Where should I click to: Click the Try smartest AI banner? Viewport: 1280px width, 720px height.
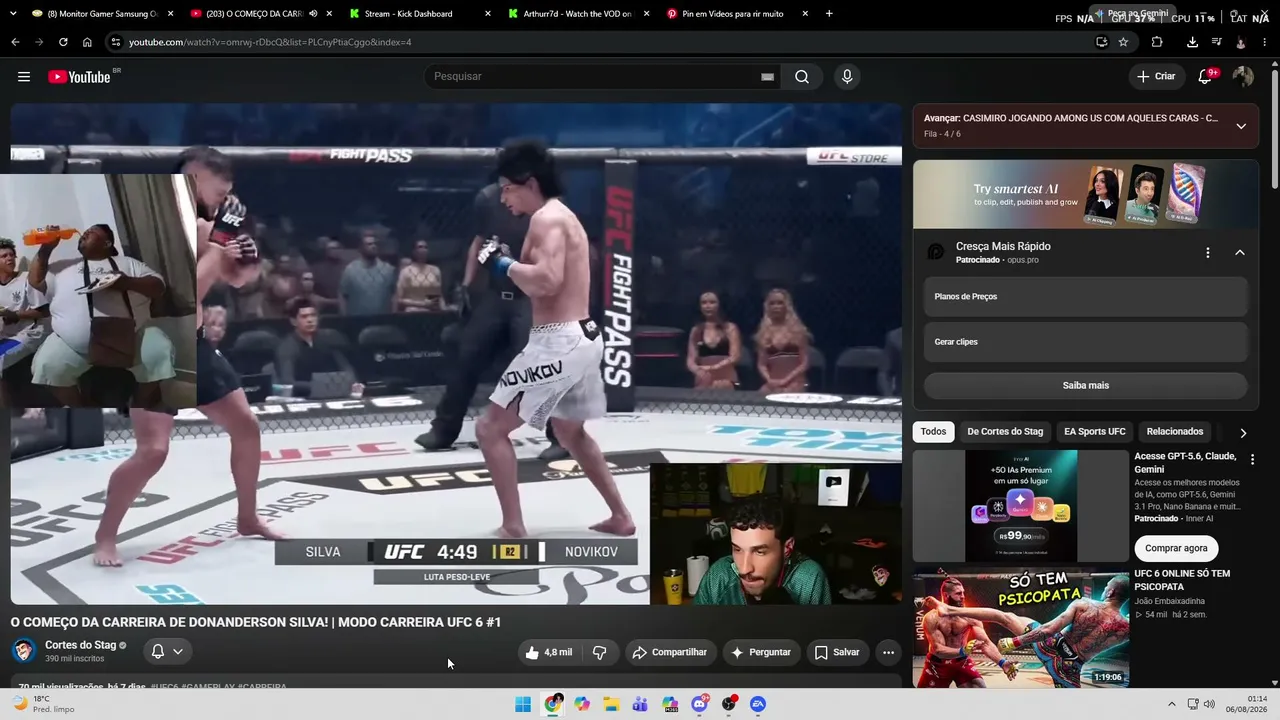click(x=1085, y=195)
